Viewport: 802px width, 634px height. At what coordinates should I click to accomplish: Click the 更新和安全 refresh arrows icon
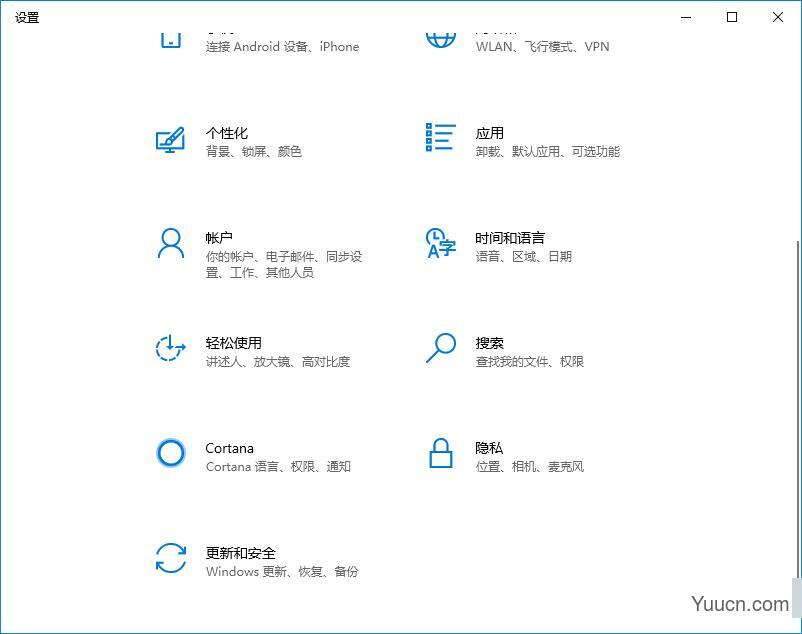coord(171,558)
